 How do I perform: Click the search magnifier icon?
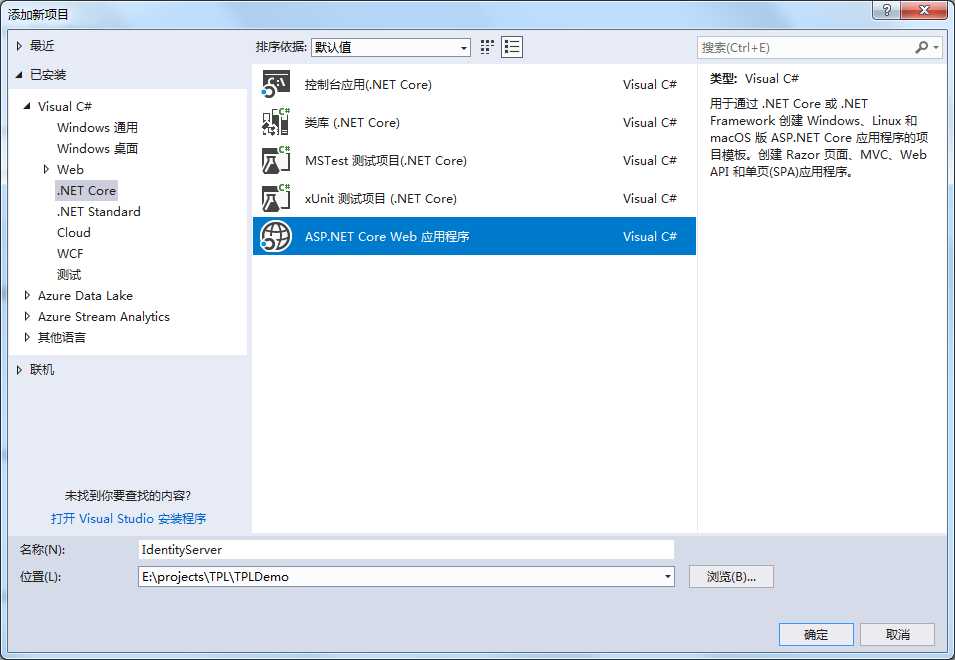(x=922, y=47)
